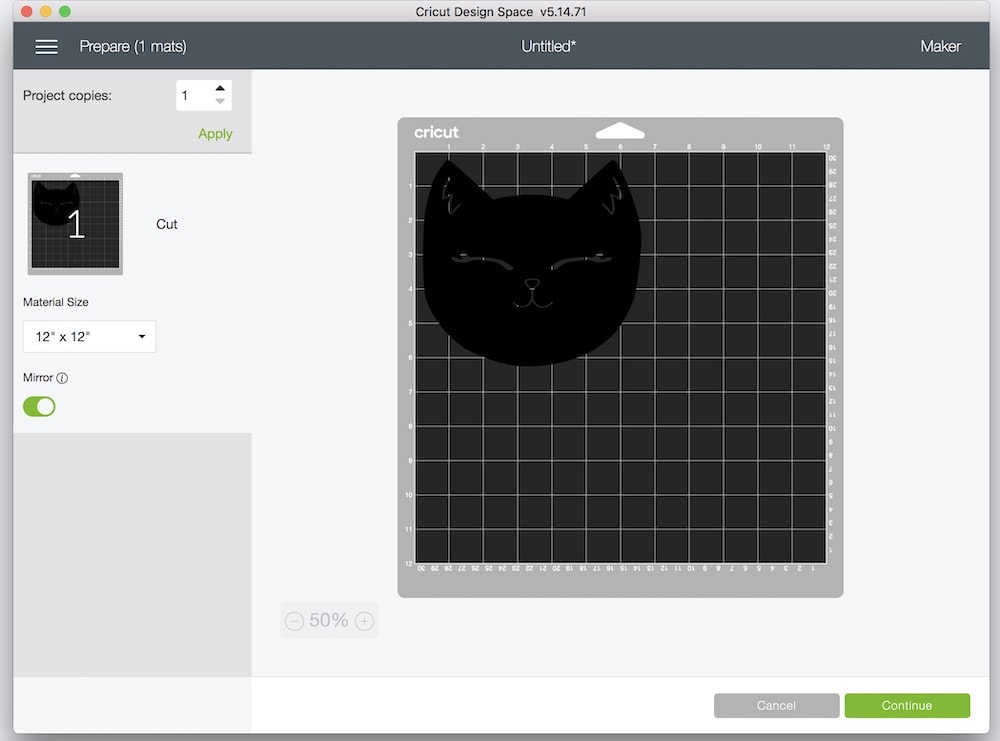The image size is (1000, 741).
Task: Zoom in the mat preview
Action: tap(364, 621)
